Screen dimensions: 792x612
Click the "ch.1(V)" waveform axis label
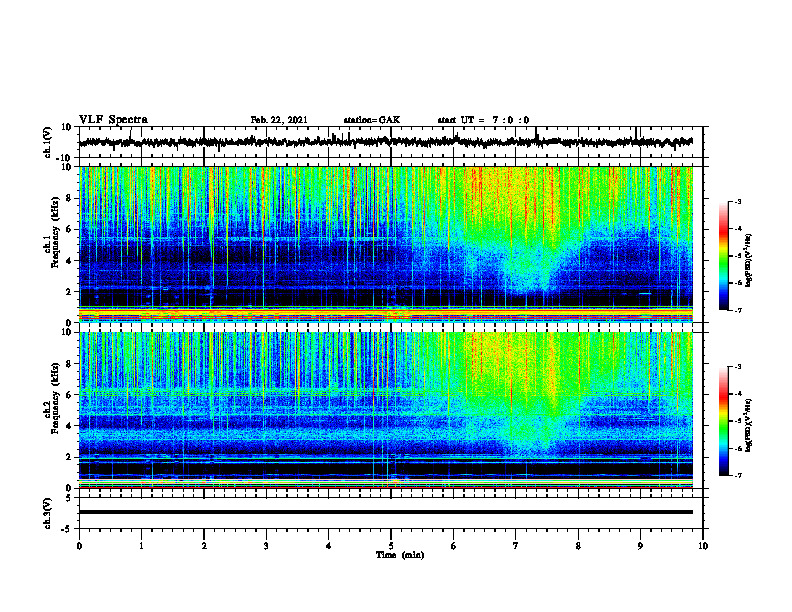48,142
